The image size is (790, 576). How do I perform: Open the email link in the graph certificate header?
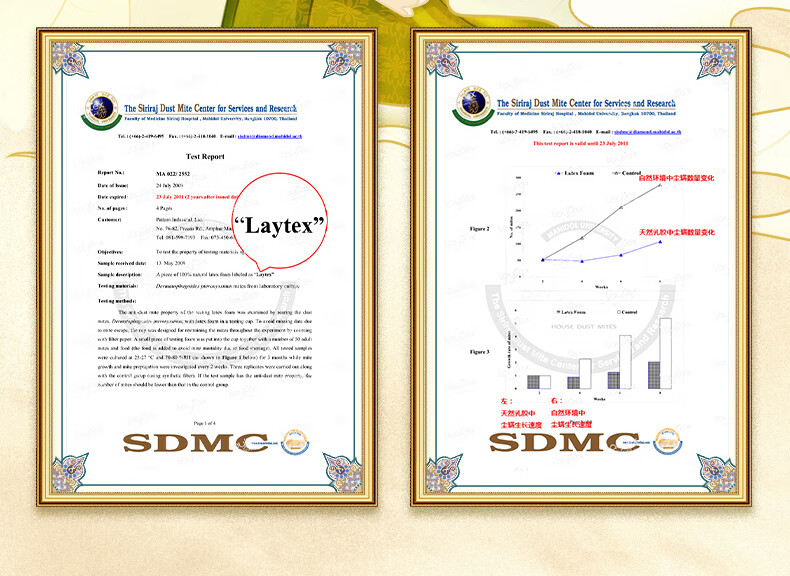tap(647, 132)
